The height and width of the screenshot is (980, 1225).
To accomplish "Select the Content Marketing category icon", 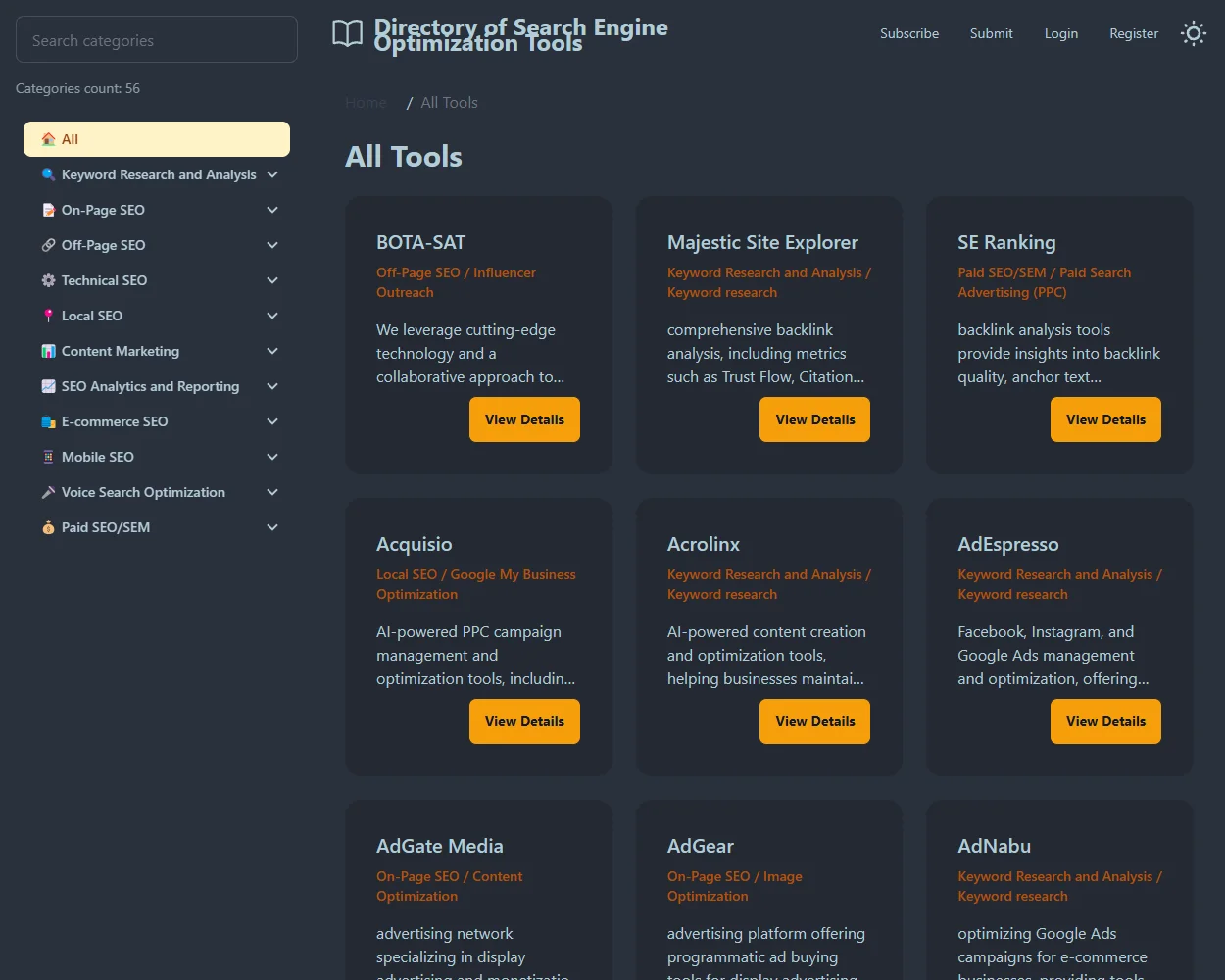I will click(x=49, y=350).
